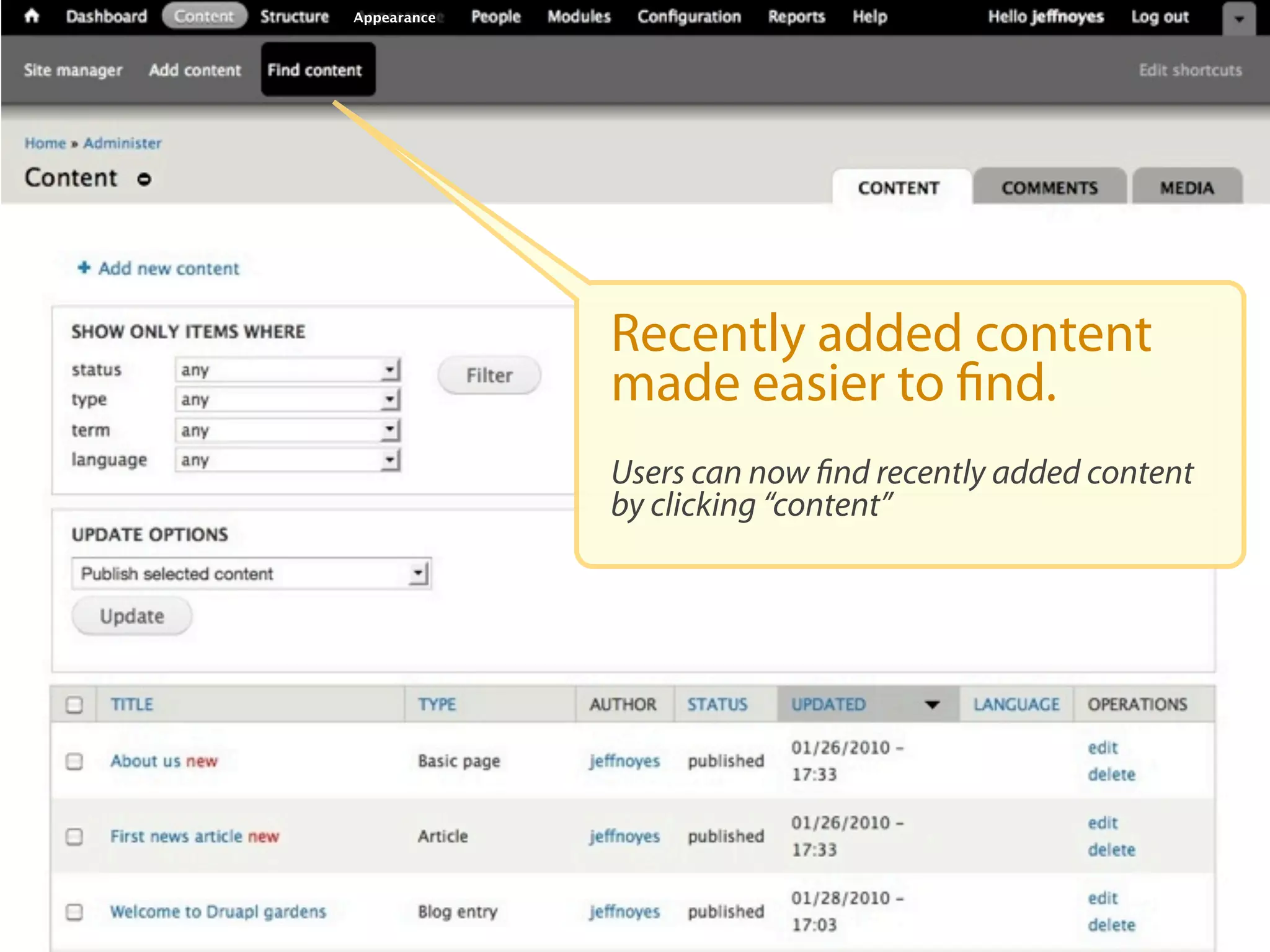This screenshot has height=952, width=1270.
Task: Click the Update button
Action: tap(132, 616)
